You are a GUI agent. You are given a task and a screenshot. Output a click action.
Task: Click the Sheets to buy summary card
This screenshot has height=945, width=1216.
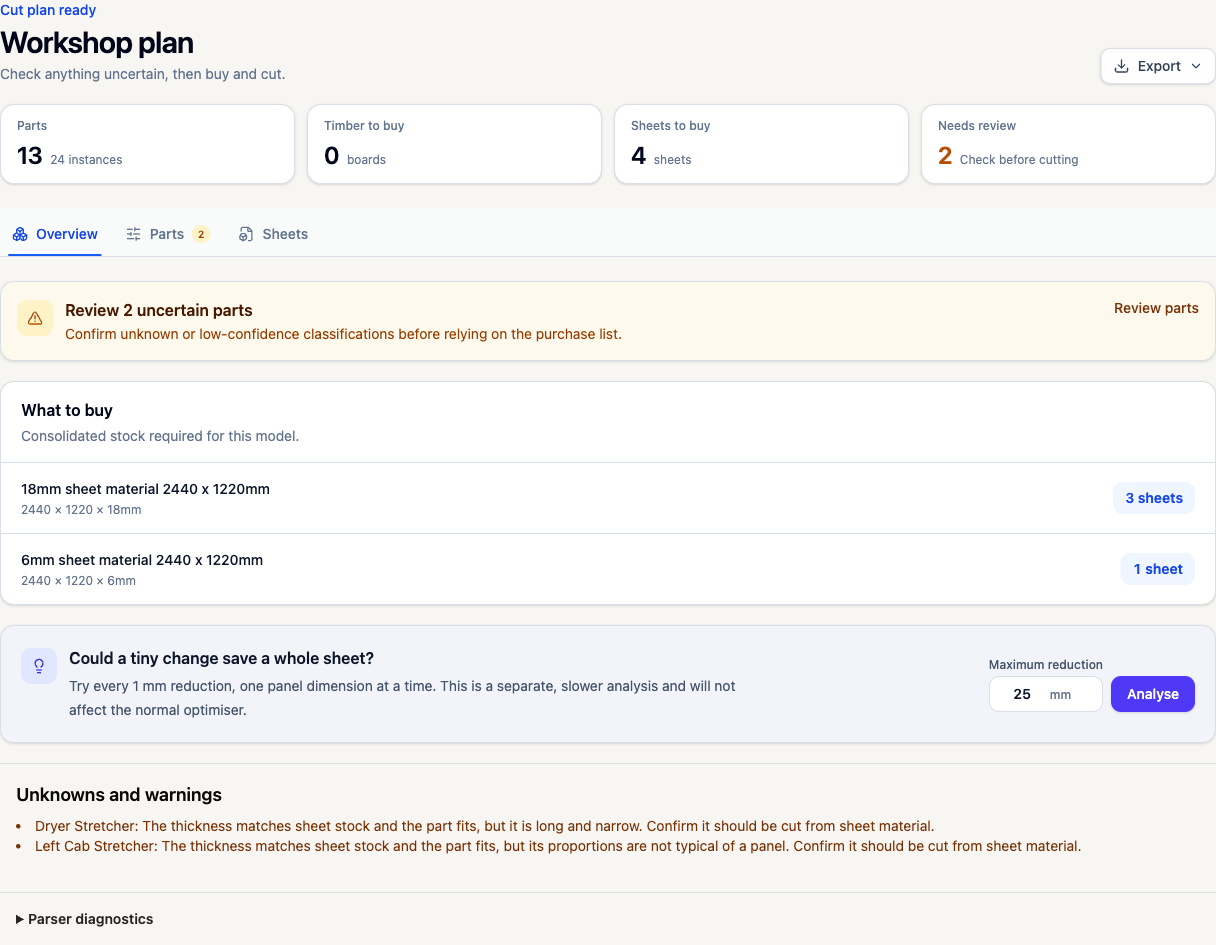(761, 144)
